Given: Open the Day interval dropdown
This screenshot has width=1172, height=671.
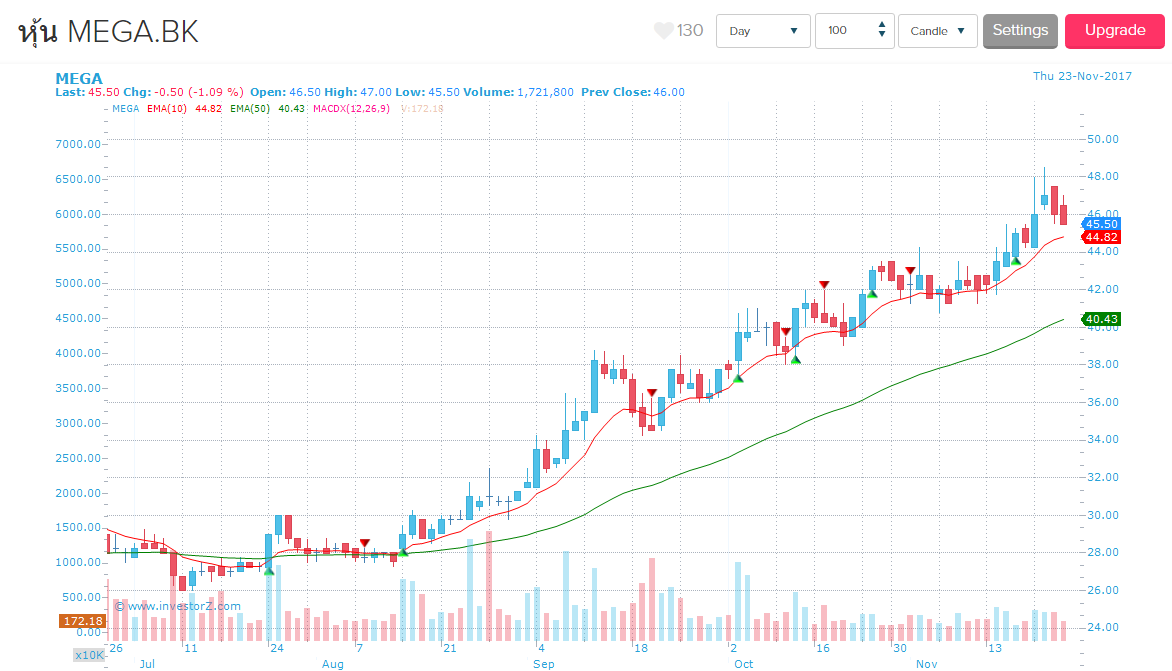Looking at the screenshot, I should click(x=763, y=31).
